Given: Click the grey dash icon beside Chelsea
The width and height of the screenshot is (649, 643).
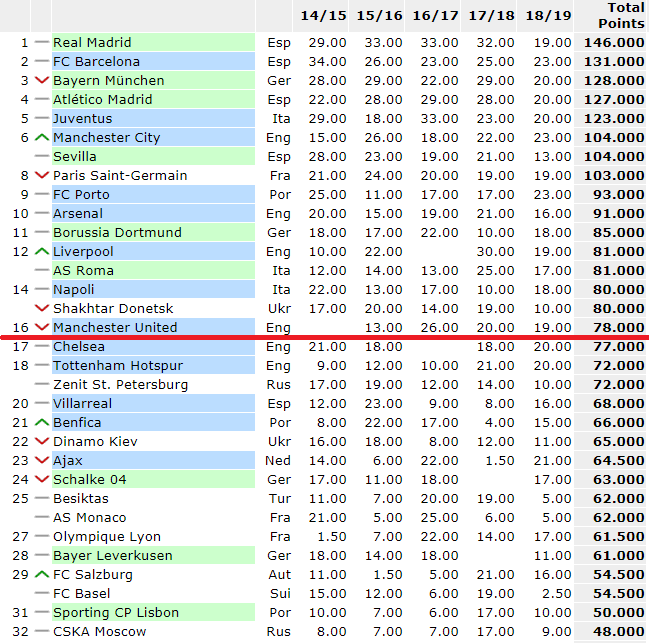Looking at the screenshot, I should point(42,346).
